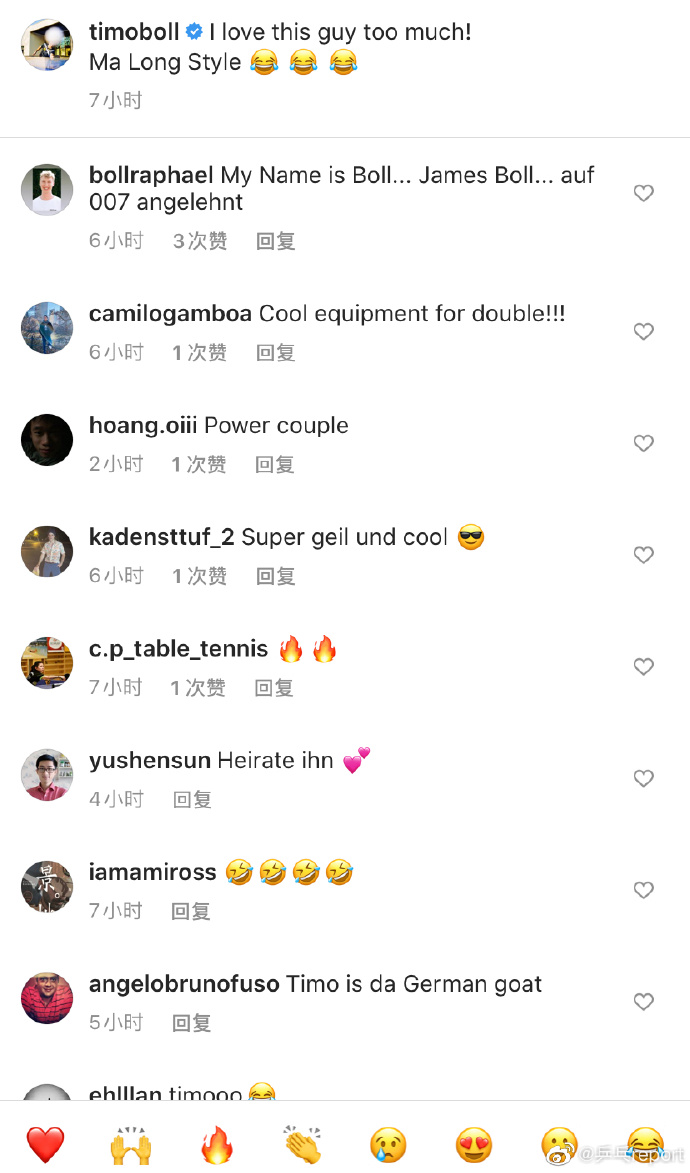Insert raised hands emoji reaction

[131, 1145]
